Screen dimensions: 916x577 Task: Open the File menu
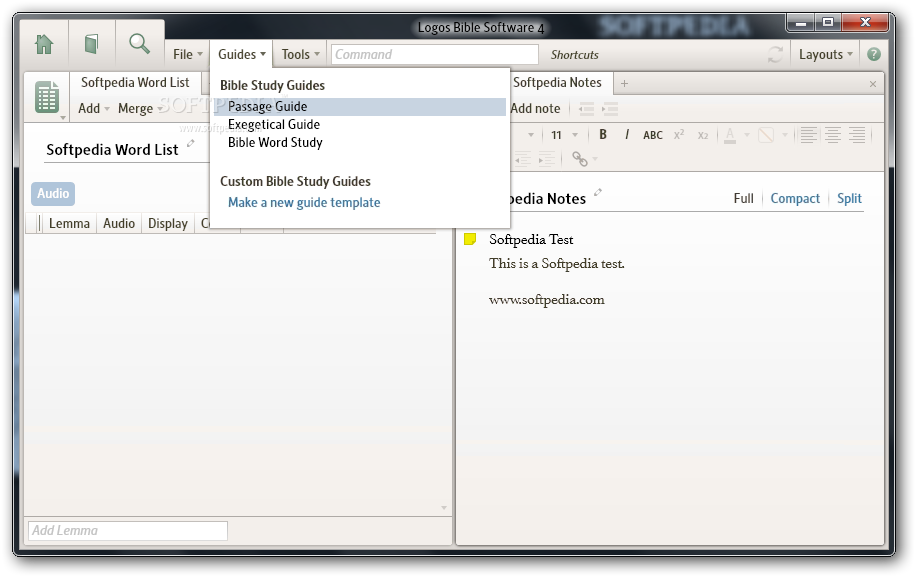pos(188,54)
